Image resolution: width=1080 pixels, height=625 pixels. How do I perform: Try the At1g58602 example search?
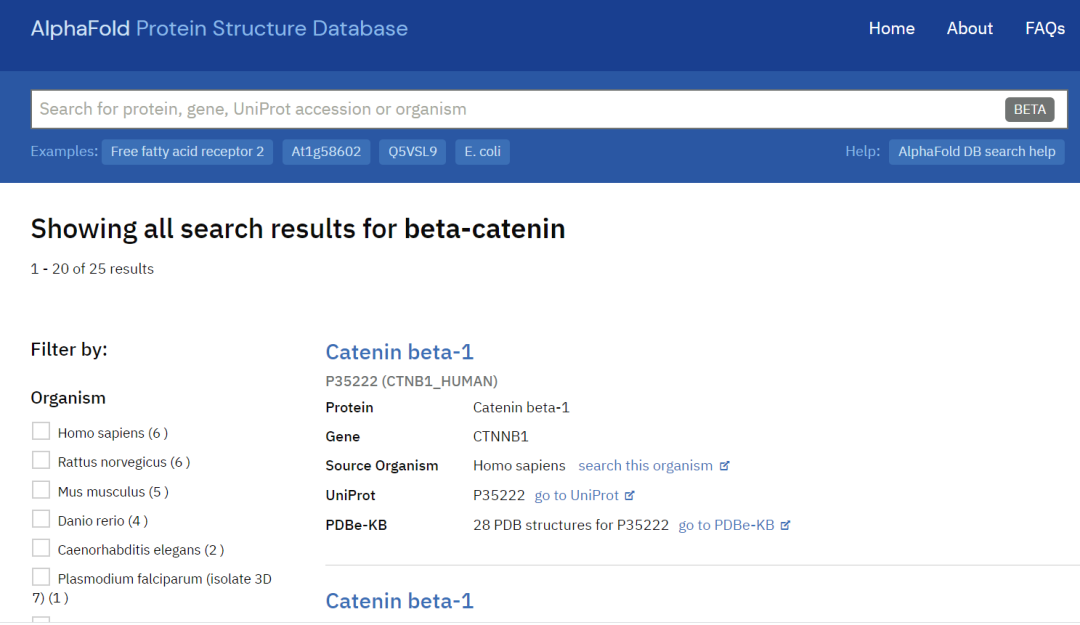[x=326, y=152]
